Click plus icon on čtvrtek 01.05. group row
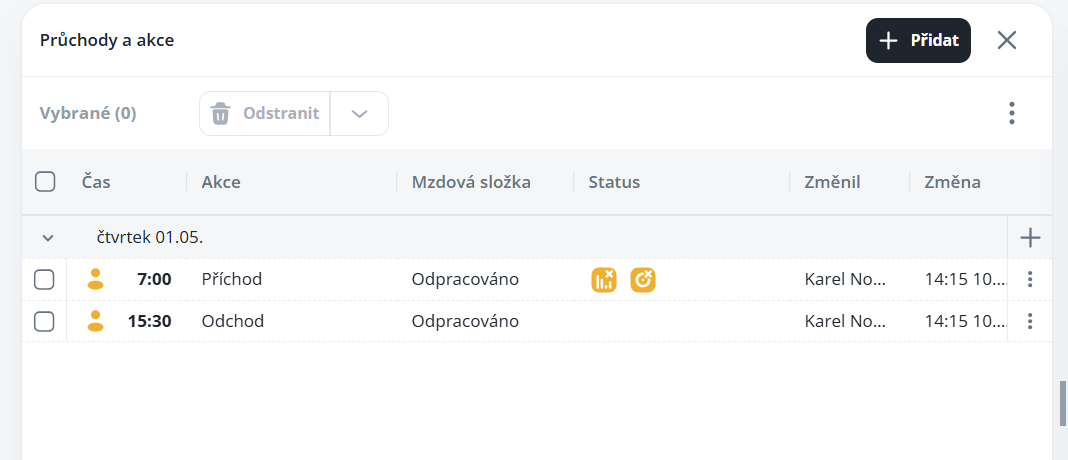Viewport: 1068px width, 460px height. [x=1030, y=238]
